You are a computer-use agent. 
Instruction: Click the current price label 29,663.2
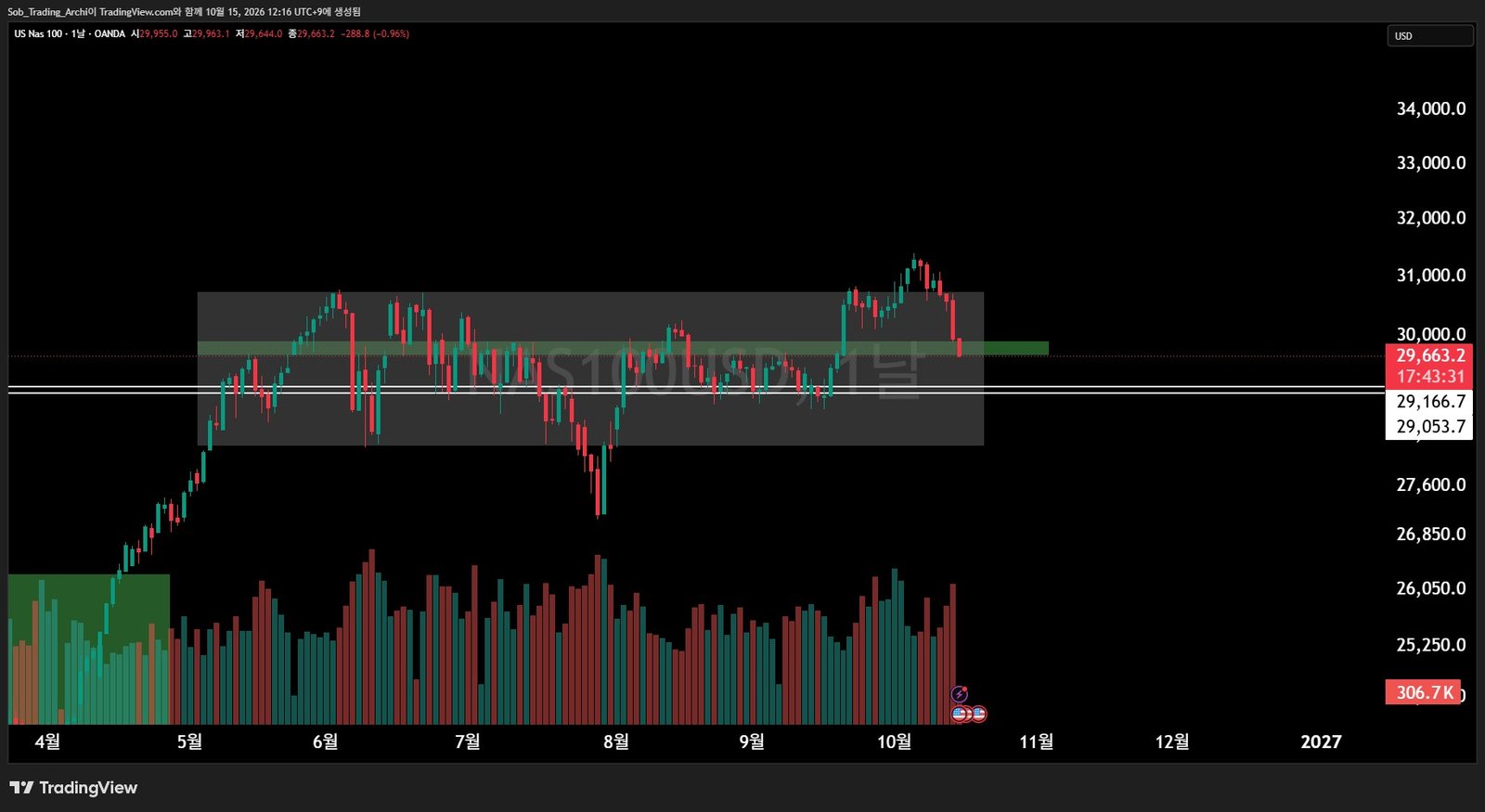click(x=1430, y=355)
